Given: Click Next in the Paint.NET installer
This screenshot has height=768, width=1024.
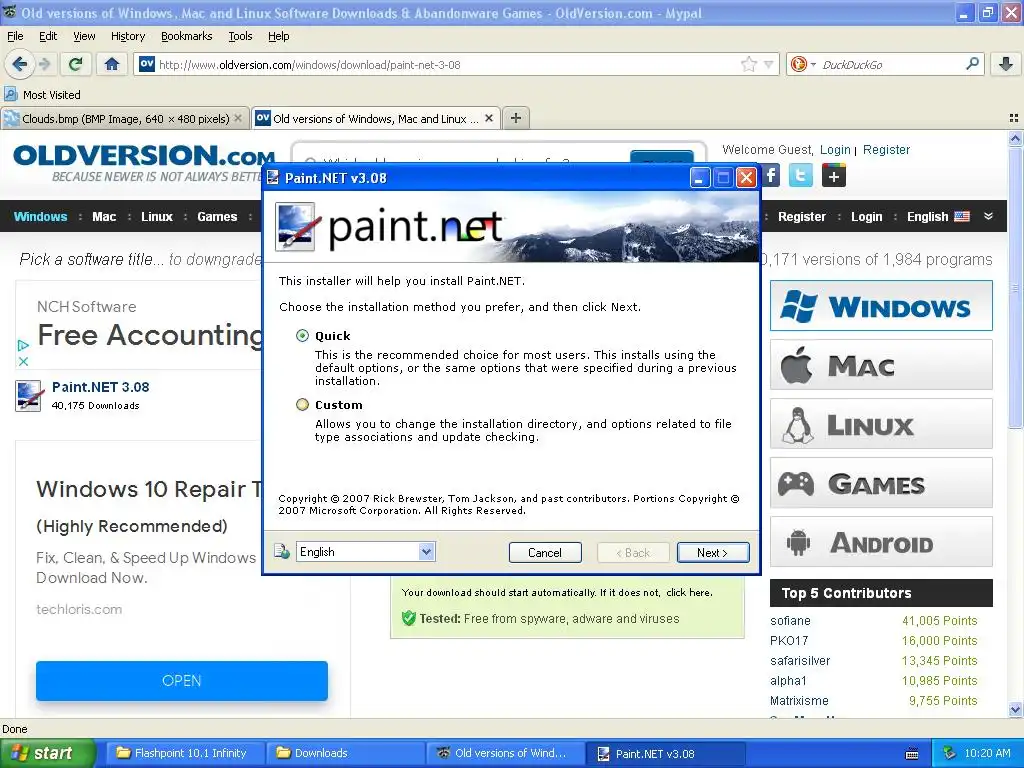Looking at the screenshot, I should [x=713, y=552].
